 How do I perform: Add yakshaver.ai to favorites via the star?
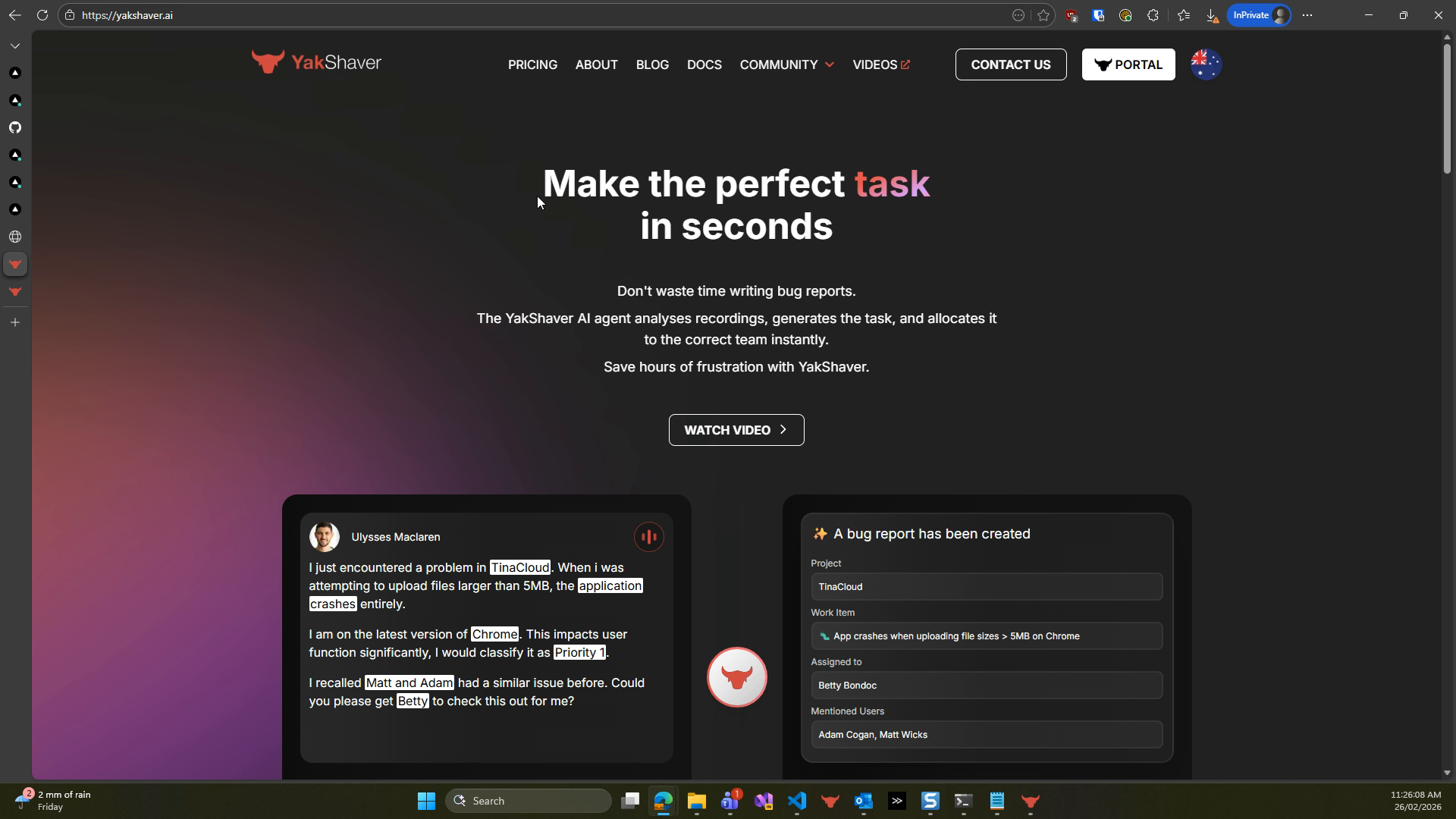pyautogui.click(x=1043, y=15)
